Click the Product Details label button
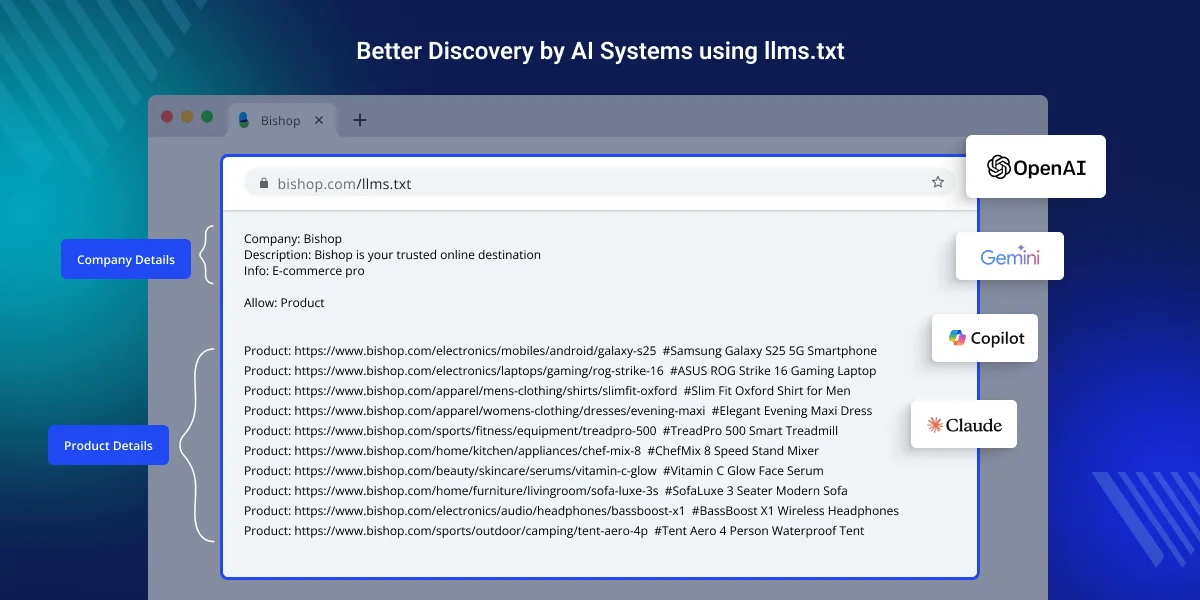The height and width of the screenshot is (600, 1200). [108, 445]
